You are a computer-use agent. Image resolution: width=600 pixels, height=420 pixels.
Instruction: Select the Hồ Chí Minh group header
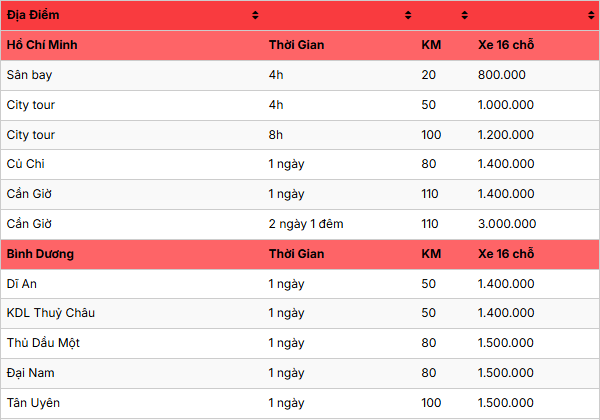coord(42,45)
